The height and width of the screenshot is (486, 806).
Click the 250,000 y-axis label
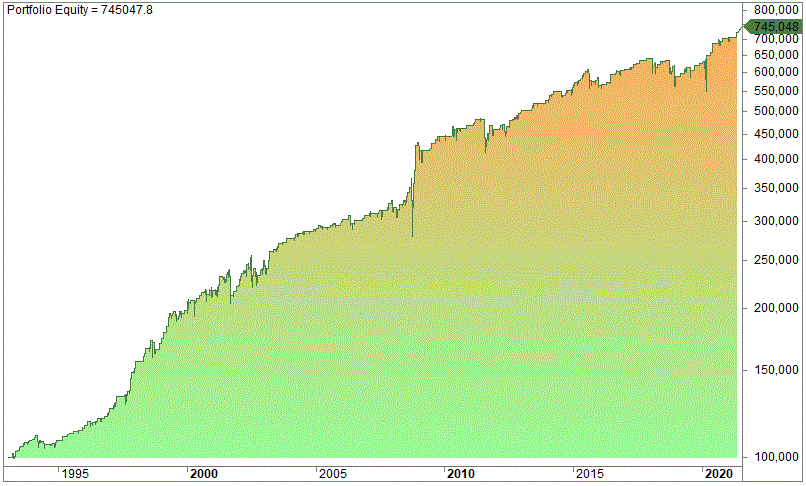(776, 260)
